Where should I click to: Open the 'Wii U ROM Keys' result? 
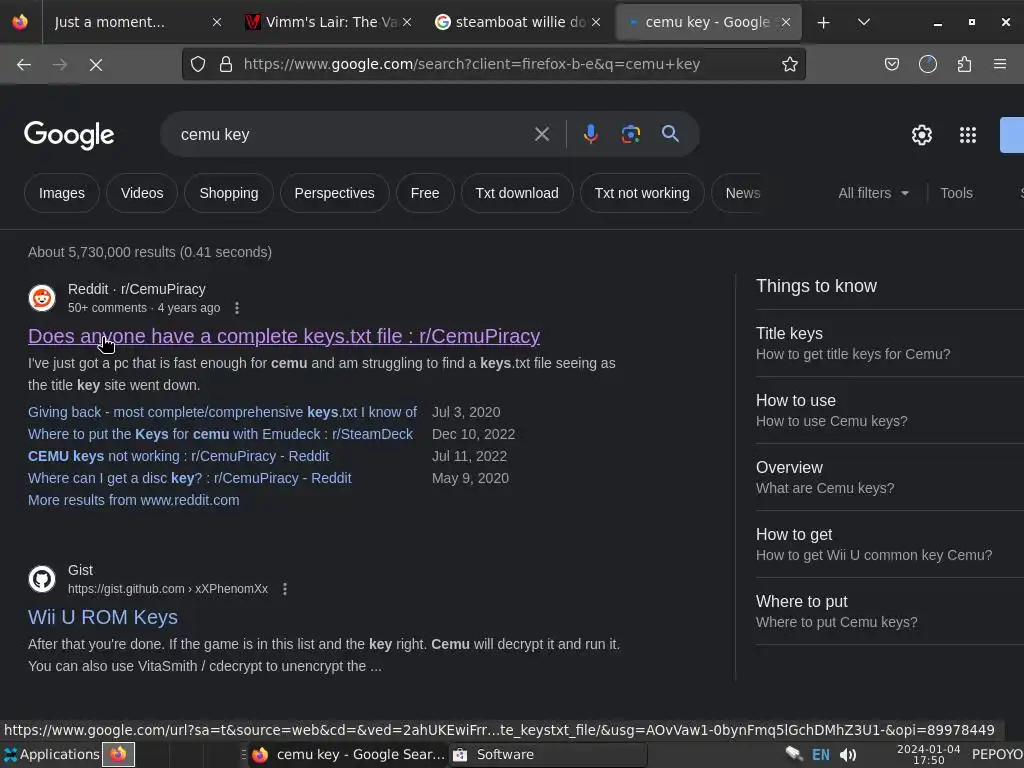tap(103, 617)
